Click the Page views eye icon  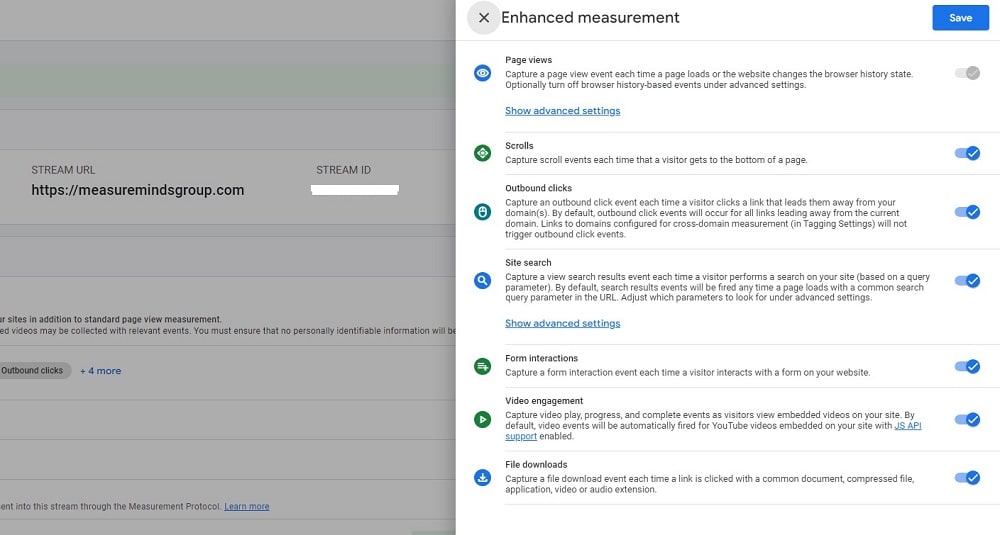483,73
